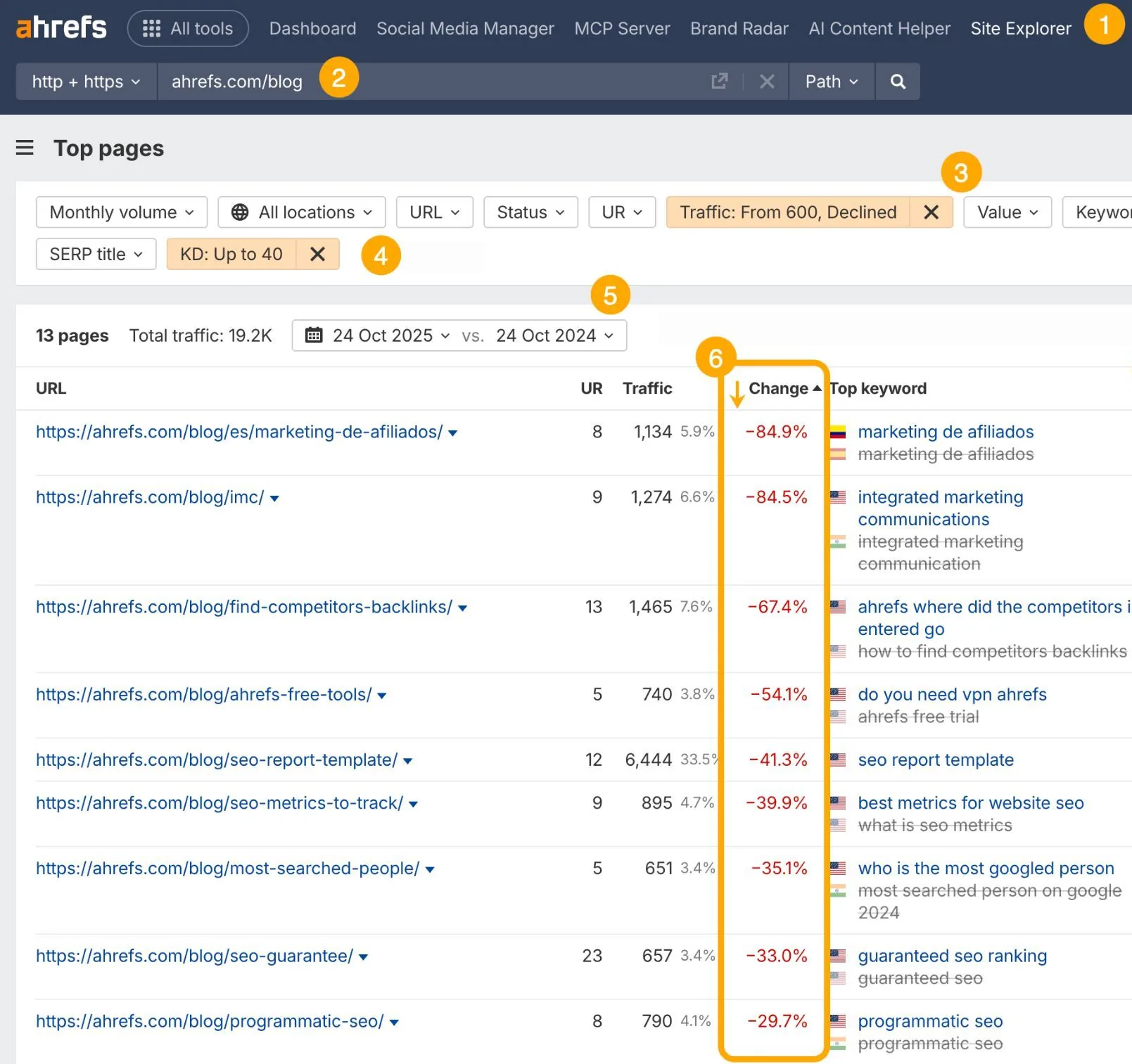Open the seo-report-template blog URL
The image size is (1132, 1064).
(x=217, y=759)
